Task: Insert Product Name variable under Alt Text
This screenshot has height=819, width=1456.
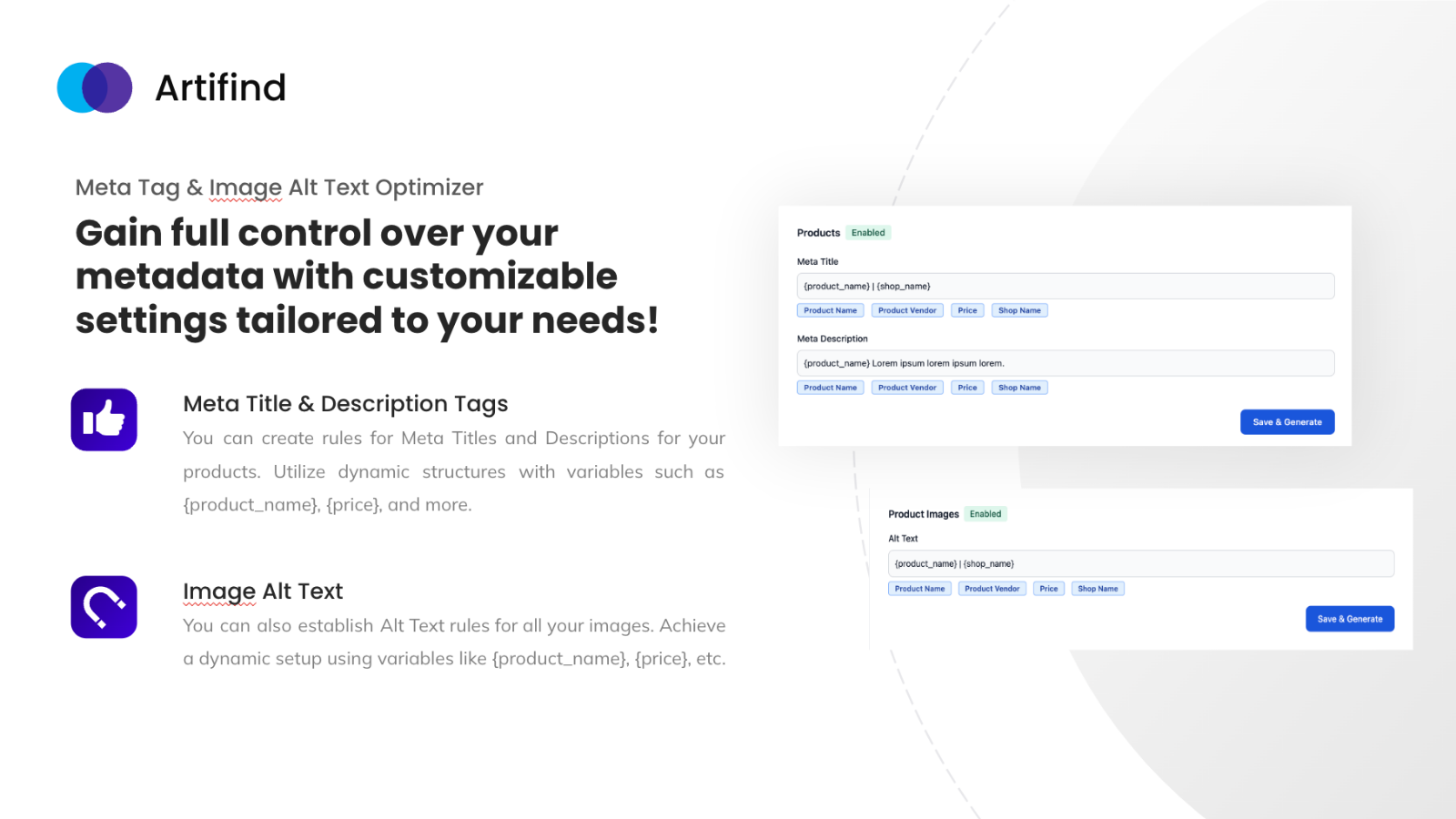Action: tap(920, 589)
